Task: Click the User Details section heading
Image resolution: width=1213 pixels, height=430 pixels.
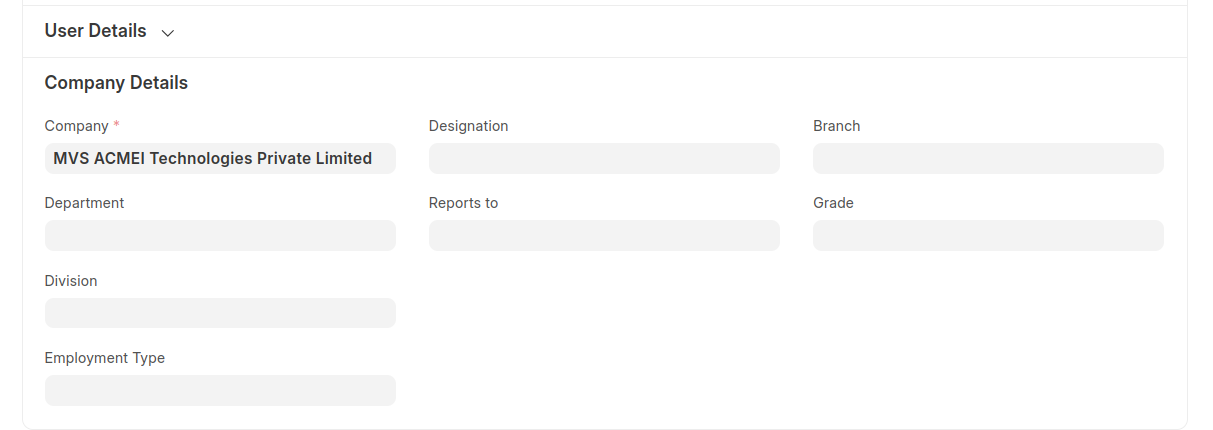Action: click(x=96, y=31)
